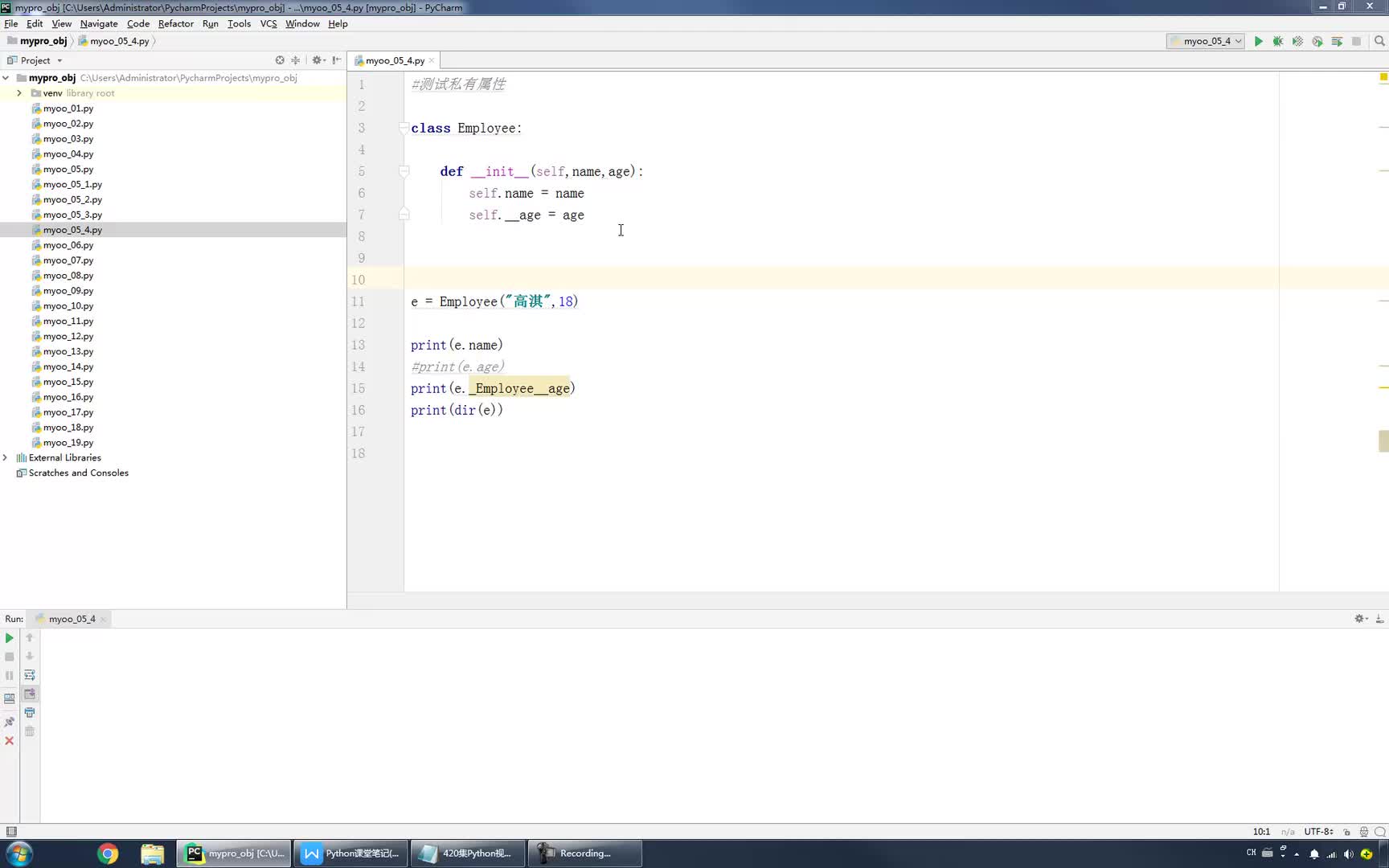Open the File menu
1389x868 pixels.
11,23
